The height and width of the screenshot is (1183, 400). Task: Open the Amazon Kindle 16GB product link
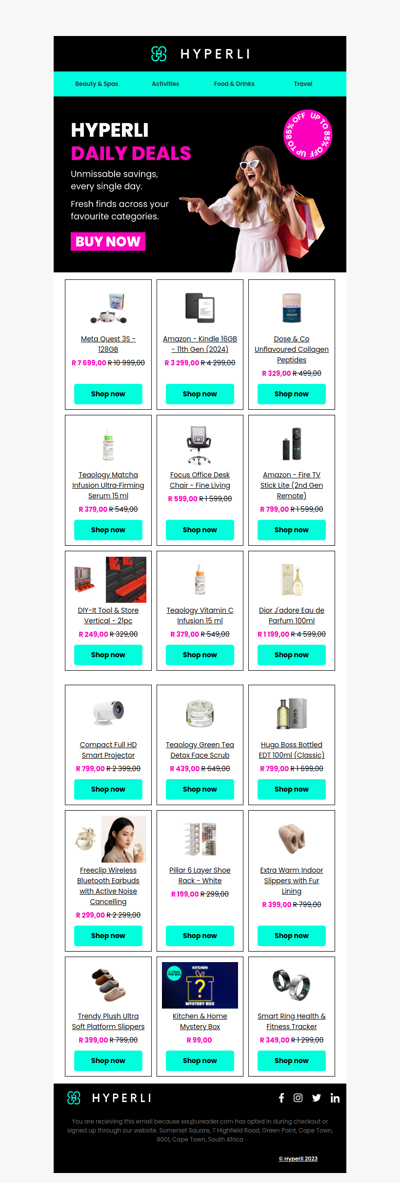[x=200, y=344]
